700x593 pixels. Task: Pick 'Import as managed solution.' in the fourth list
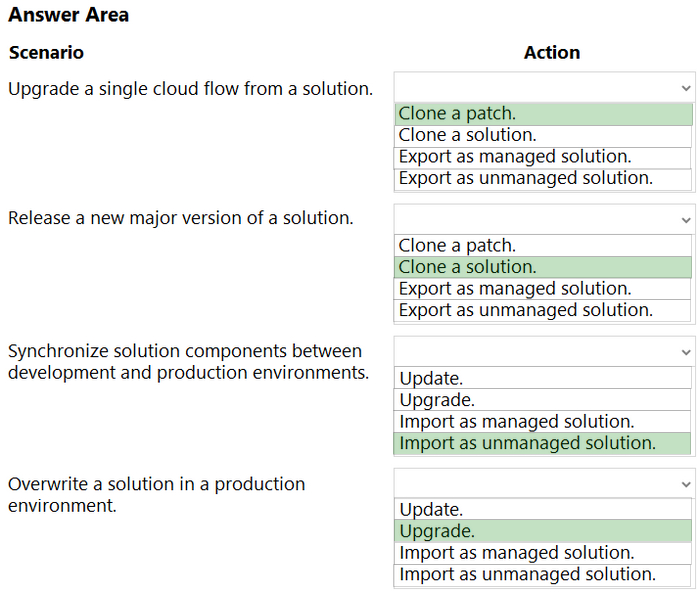[x=543, y=553]
